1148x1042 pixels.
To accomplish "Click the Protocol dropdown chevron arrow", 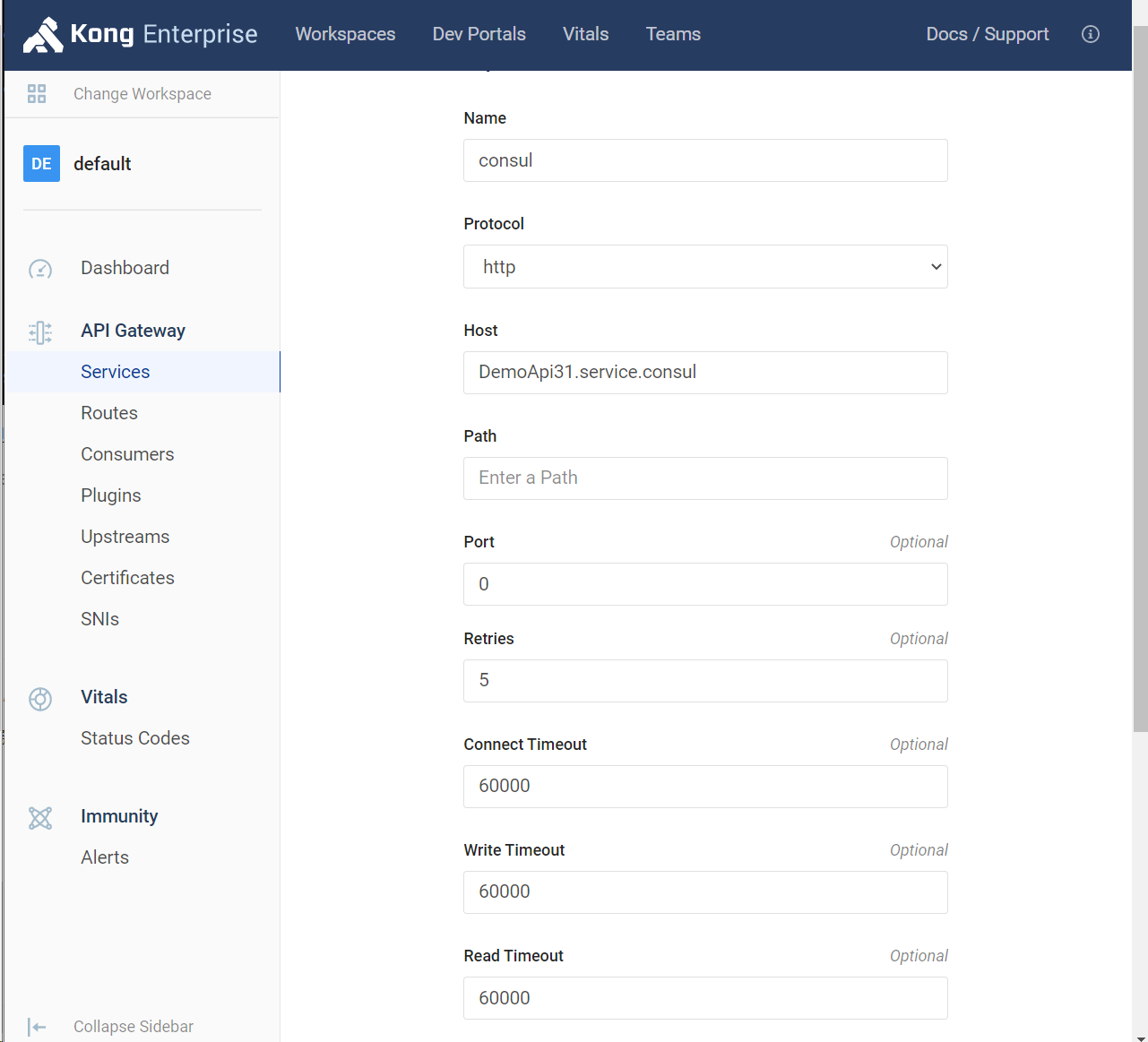I will pos(936,267).
